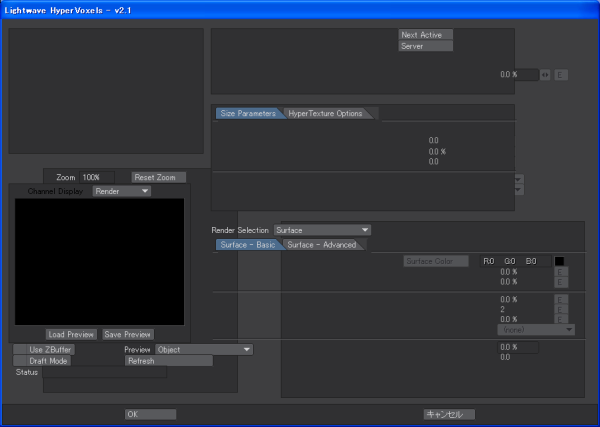Click the キャンセル cancel button
The width and height of the screenshot is (600, 427).
pos(449,414)
